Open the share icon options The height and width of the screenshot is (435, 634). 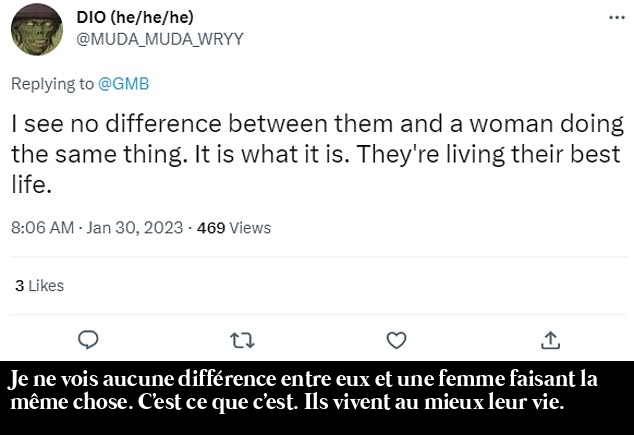pyautogui.click(x=550, y=340)
